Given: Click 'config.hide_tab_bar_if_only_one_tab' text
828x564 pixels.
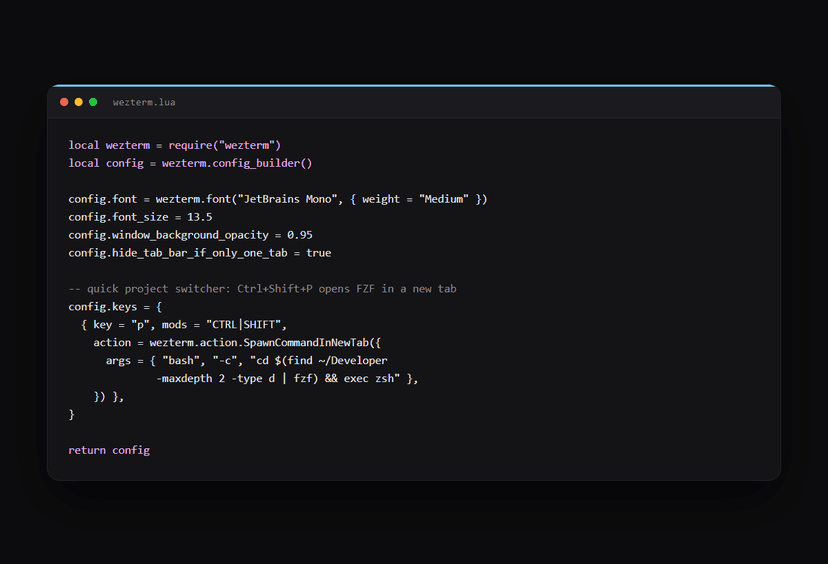Looking at the screenshot, I should 178,253.
